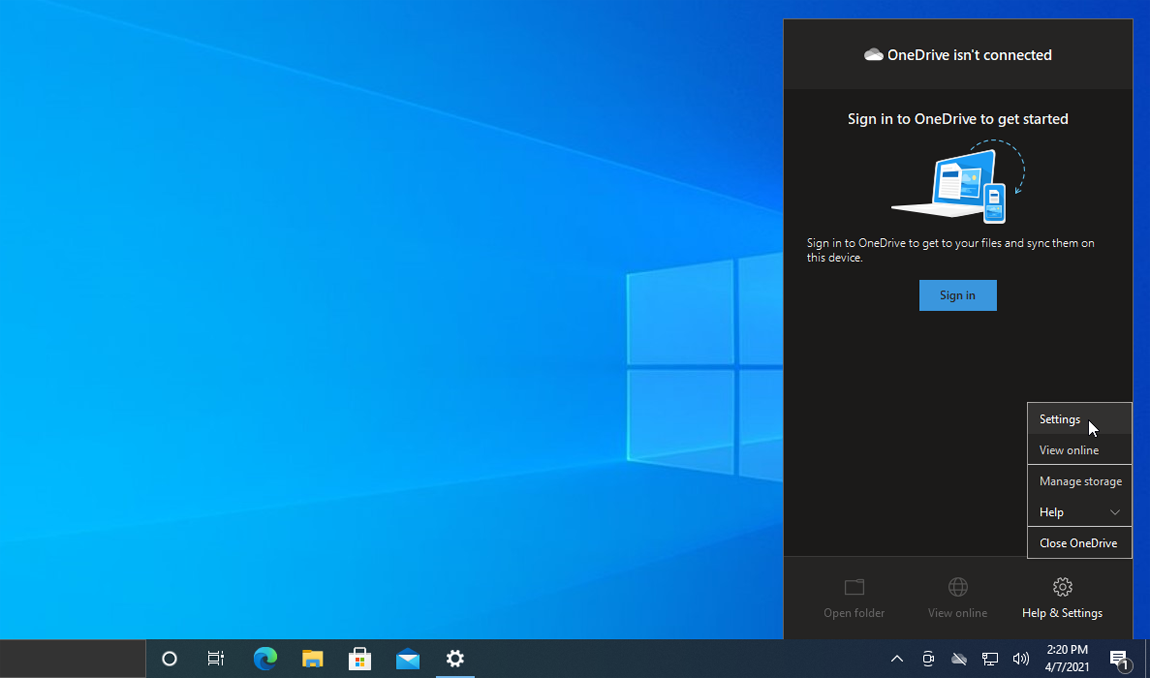
Task: Click the Open folder icon in OneDrive panel
Action: pos(854,587)
